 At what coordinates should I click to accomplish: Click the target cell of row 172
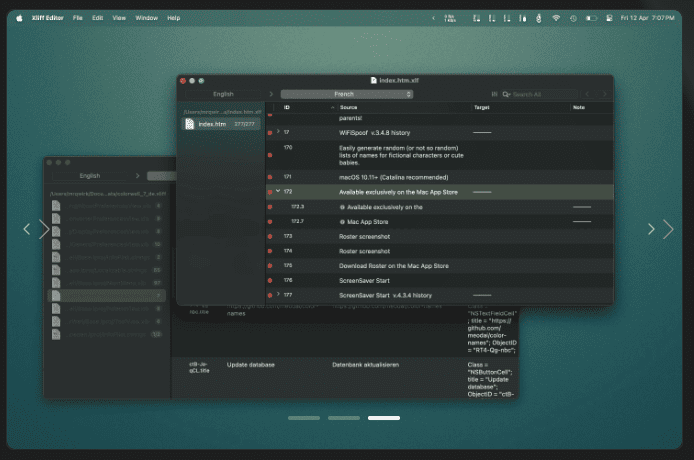click(x=520, y=192)
